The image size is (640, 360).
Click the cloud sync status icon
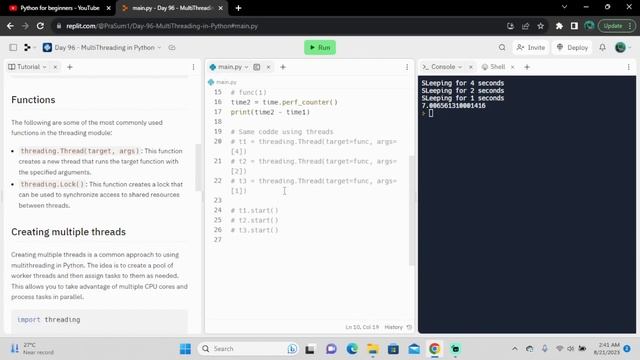point(172,47)
